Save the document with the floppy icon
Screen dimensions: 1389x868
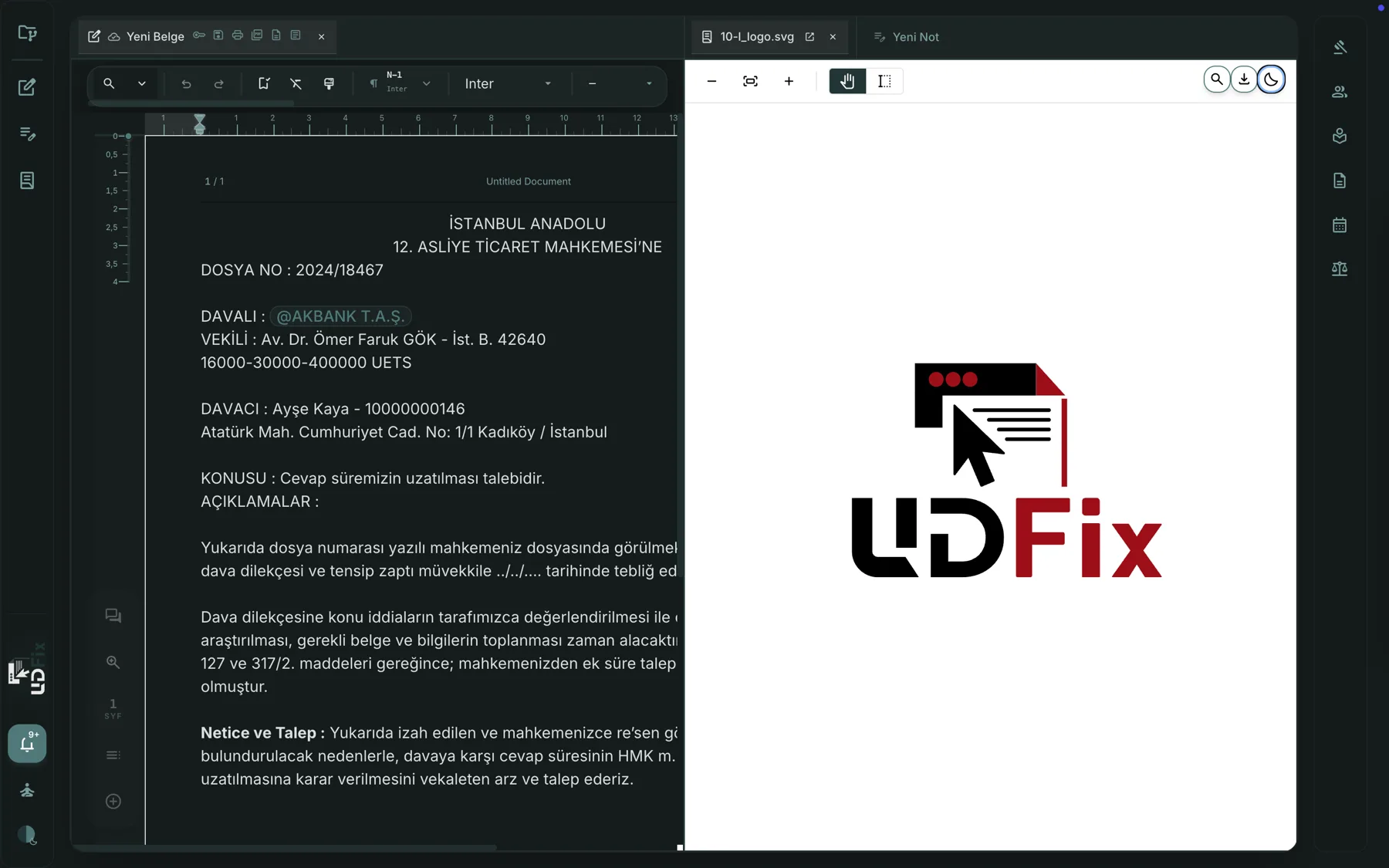(x=218, y=35)
